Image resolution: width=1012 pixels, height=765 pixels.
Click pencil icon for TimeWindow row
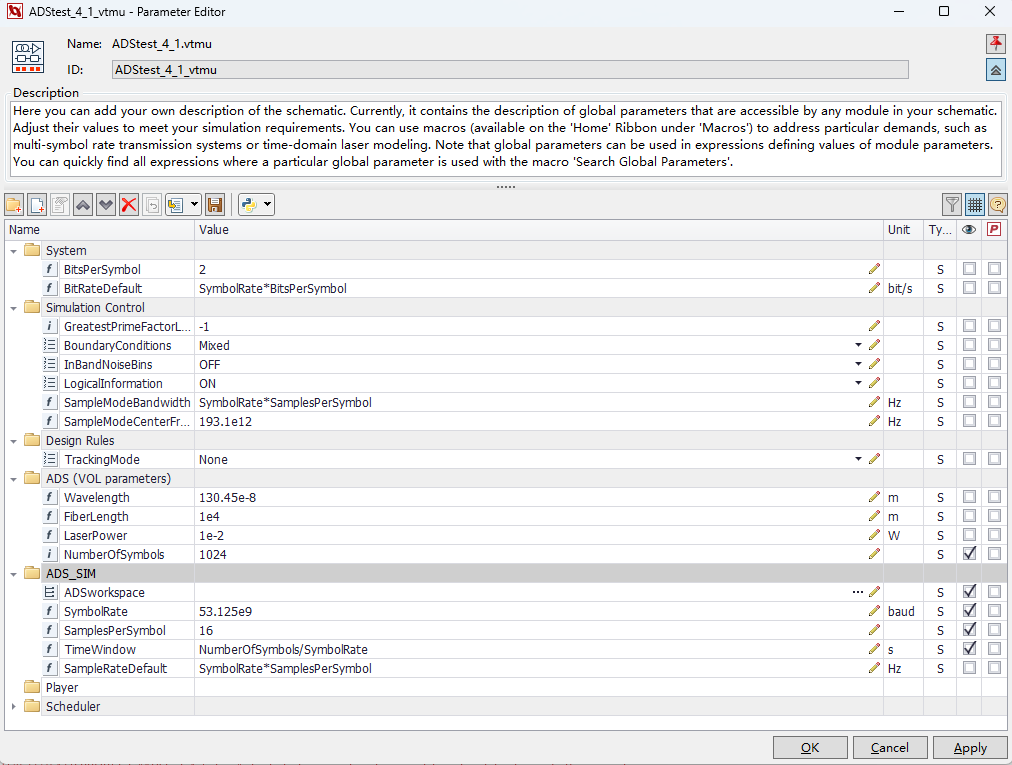tap(874, 649)
